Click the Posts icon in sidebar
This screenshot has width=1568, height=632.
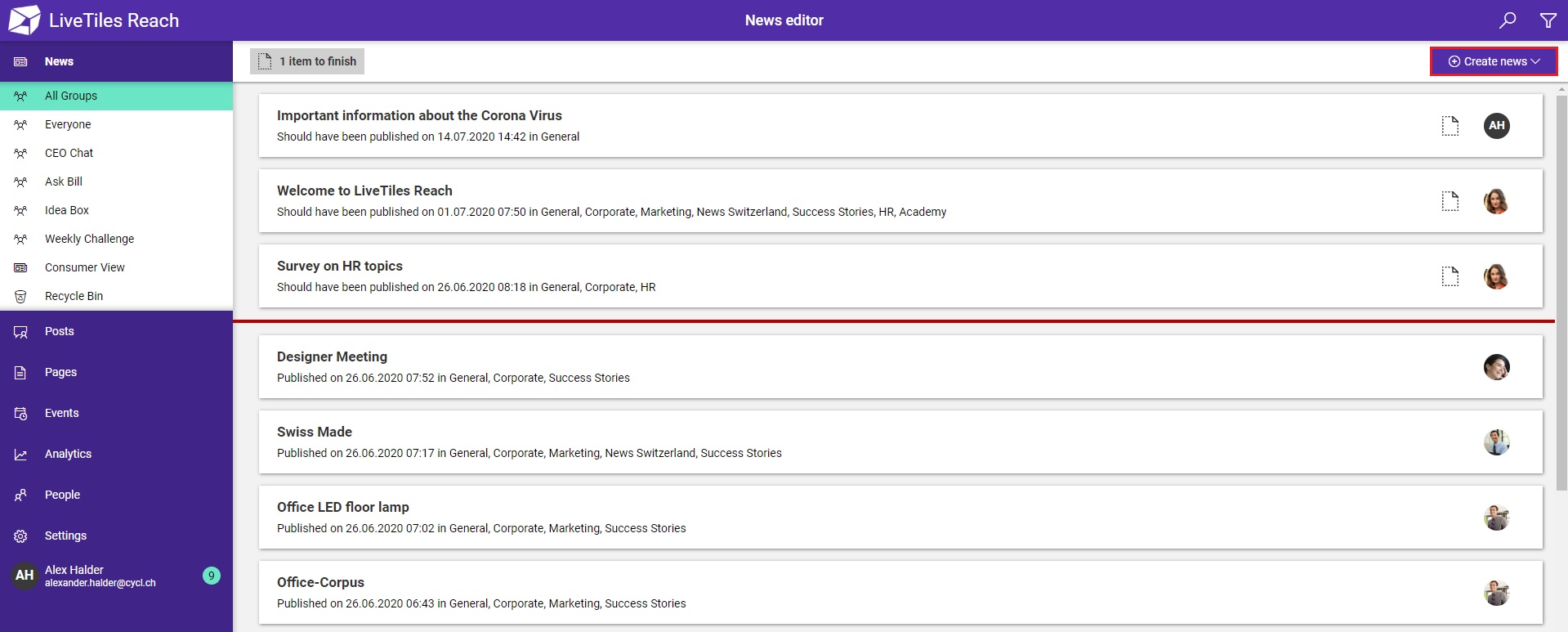pyautogui.click(x=20, y=332)
